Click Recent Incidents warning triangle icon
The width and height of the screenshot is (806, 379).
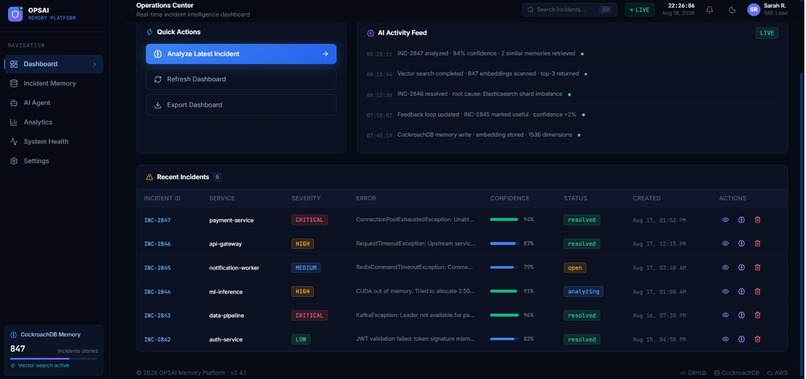[x=150, y=177]
